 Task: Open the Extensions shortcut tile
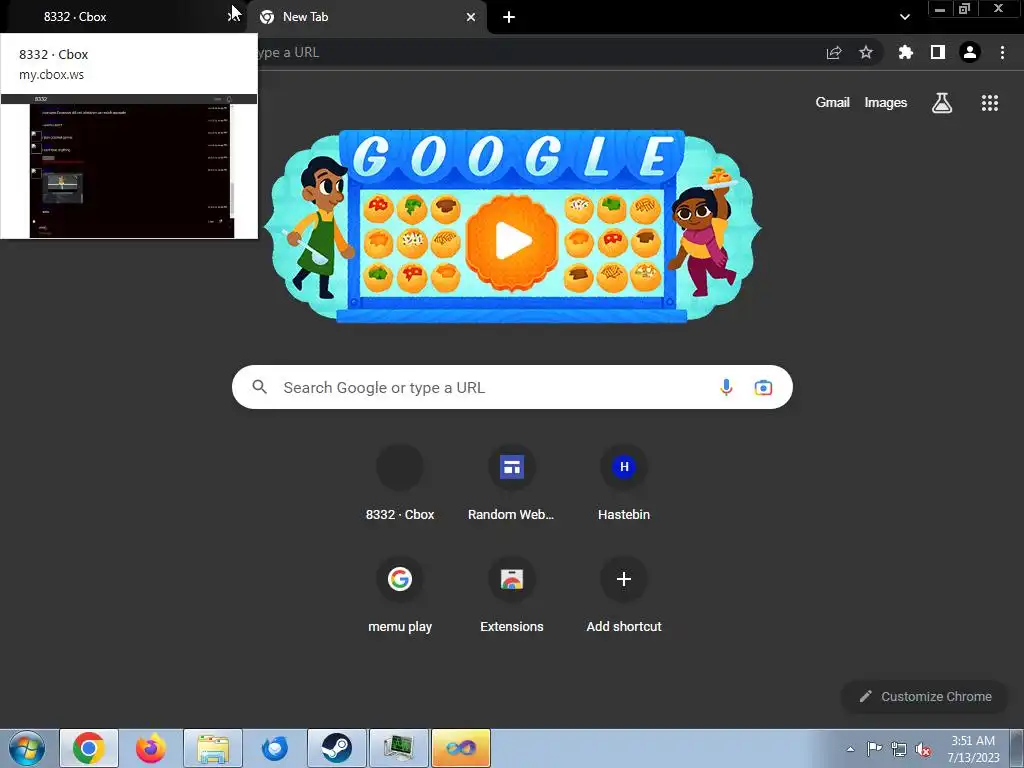pos(511,595)
